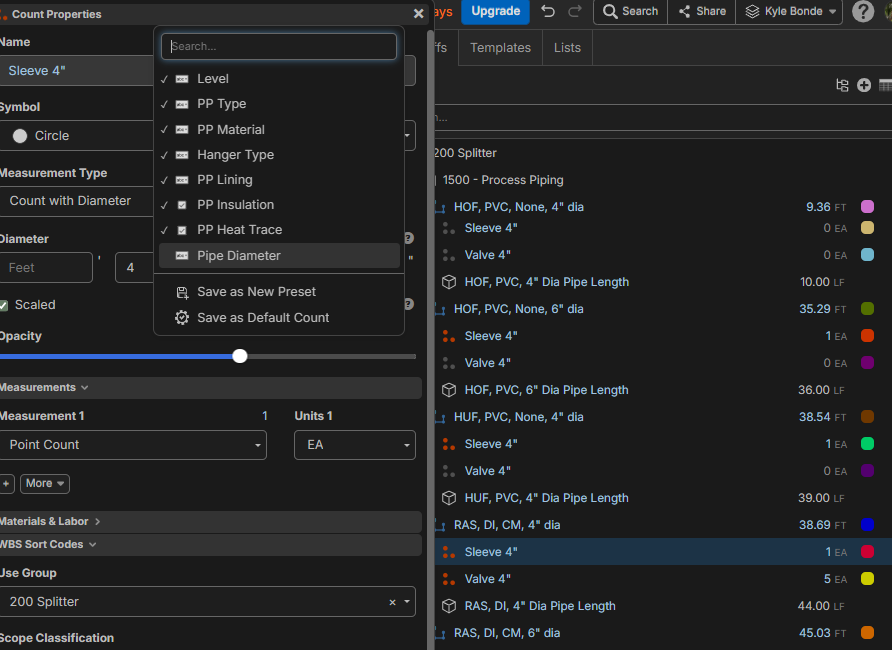Viewport: 892px width, 650px height.
Task: Open the Point Count measurement dropdown
Action: click(132, 445)
